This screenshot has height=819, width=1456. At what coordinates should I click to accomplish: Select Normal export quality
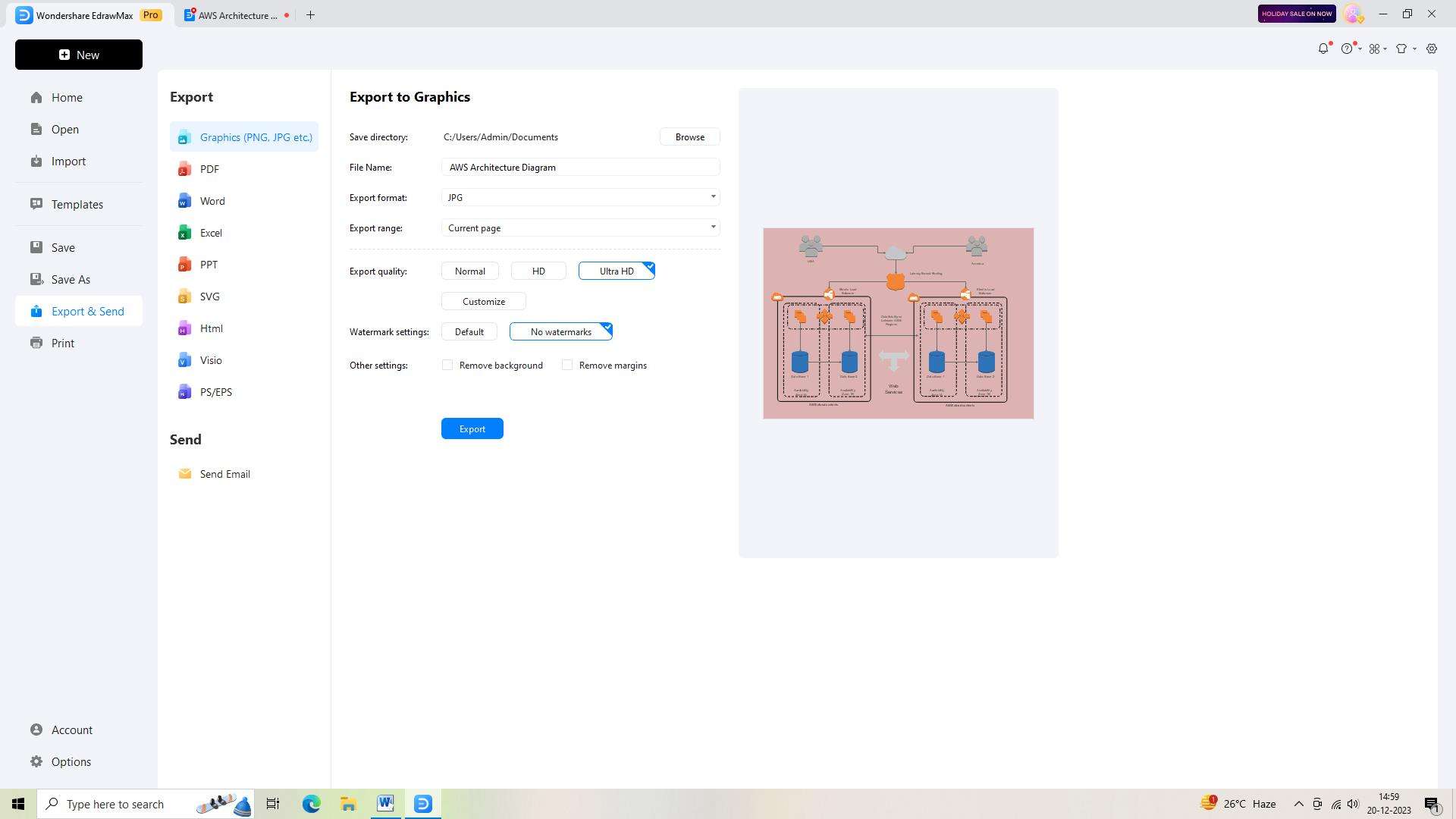click(x=470, y=271)
